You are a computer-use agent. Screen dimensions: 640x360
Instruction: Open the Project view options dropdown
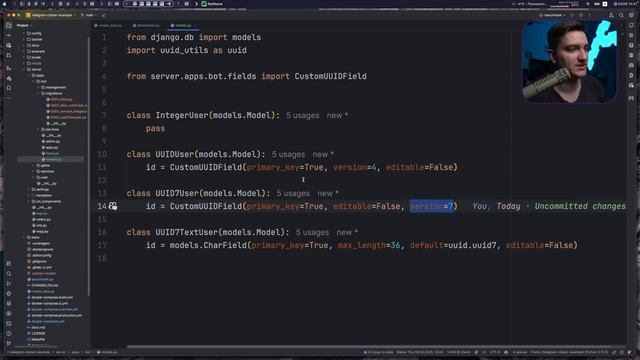(x=24, y=25)
